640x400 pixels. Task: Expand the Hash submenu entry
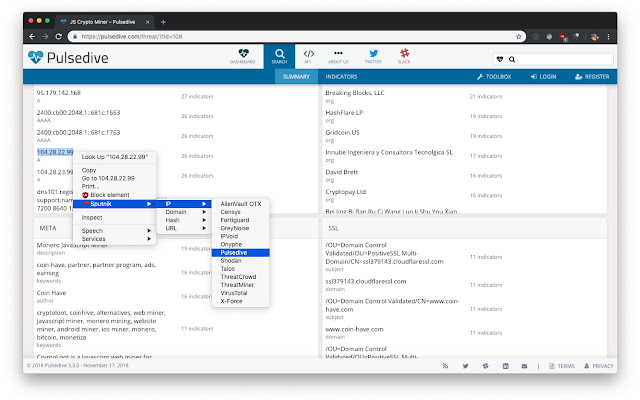pos(184,220)
